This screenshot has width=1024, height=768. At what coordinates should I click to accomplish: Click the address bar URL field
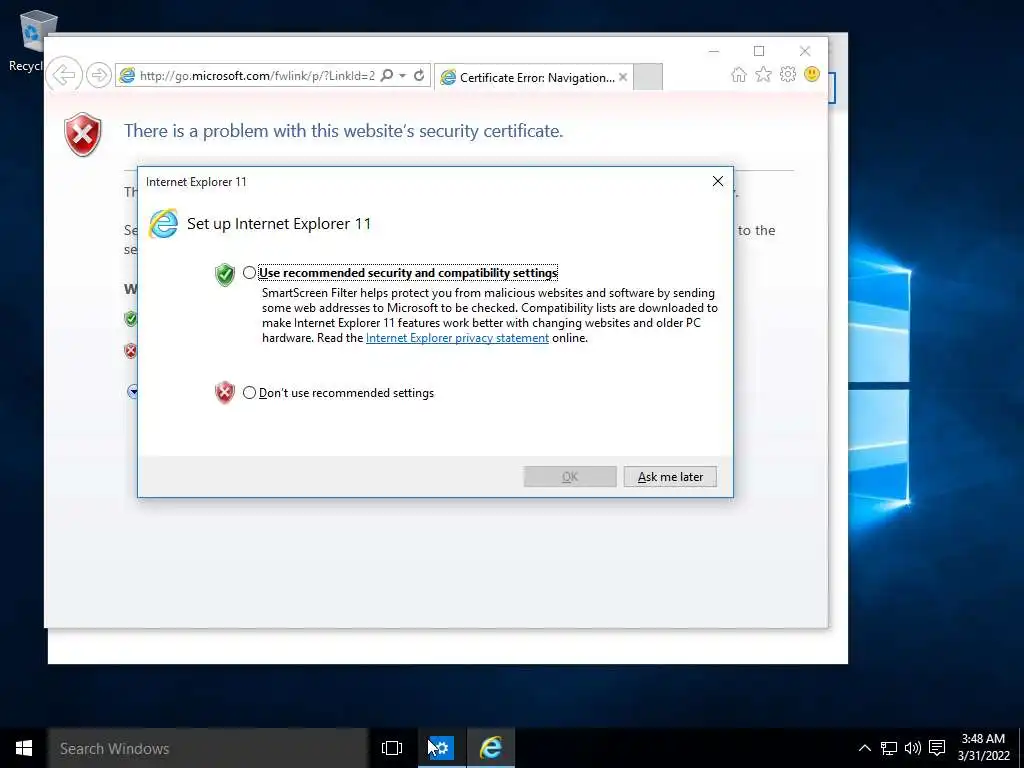(x=257, y=76)
